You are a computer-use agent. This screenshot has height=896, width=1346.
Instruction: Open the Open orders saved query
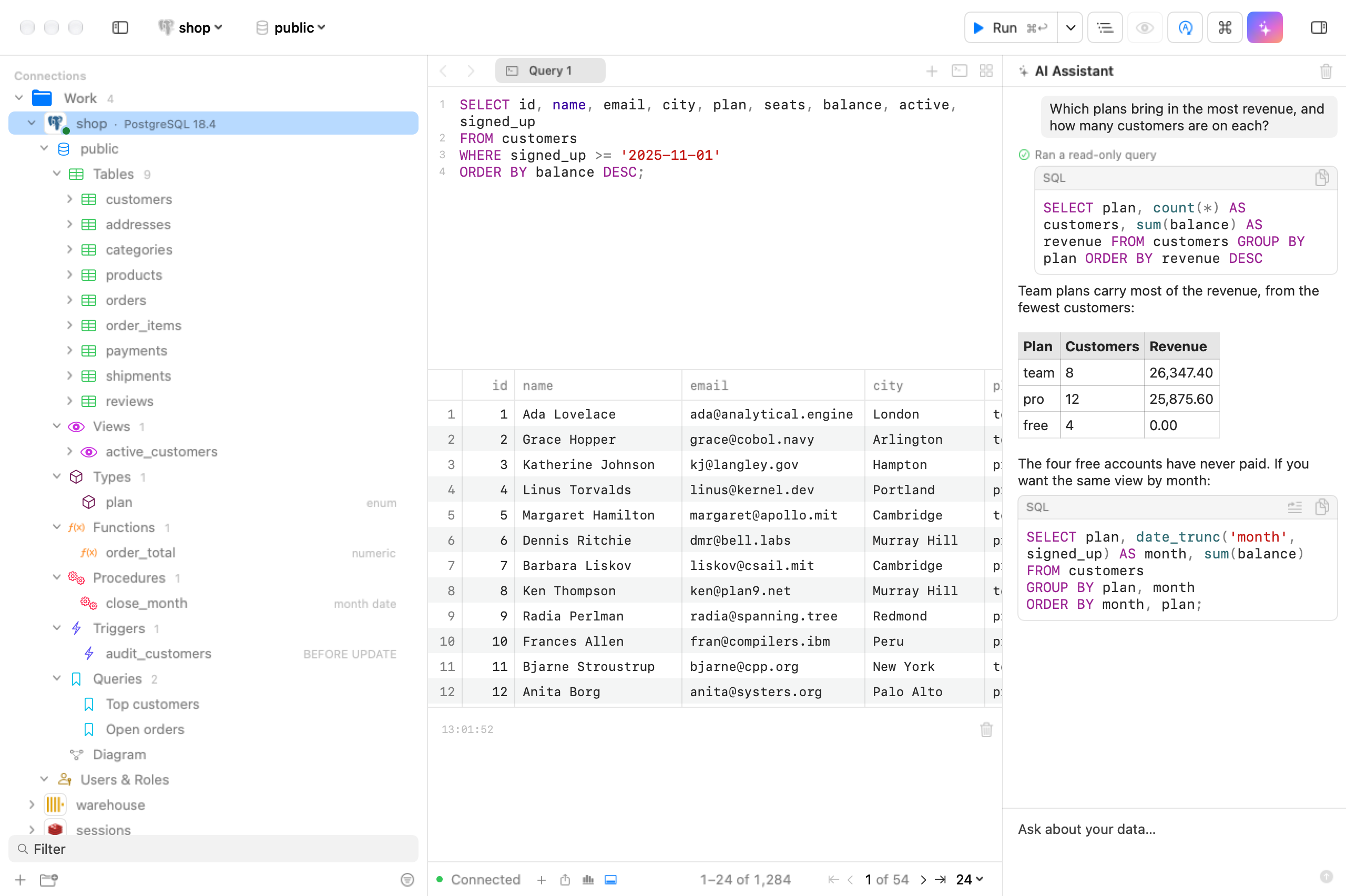point(145,729)
